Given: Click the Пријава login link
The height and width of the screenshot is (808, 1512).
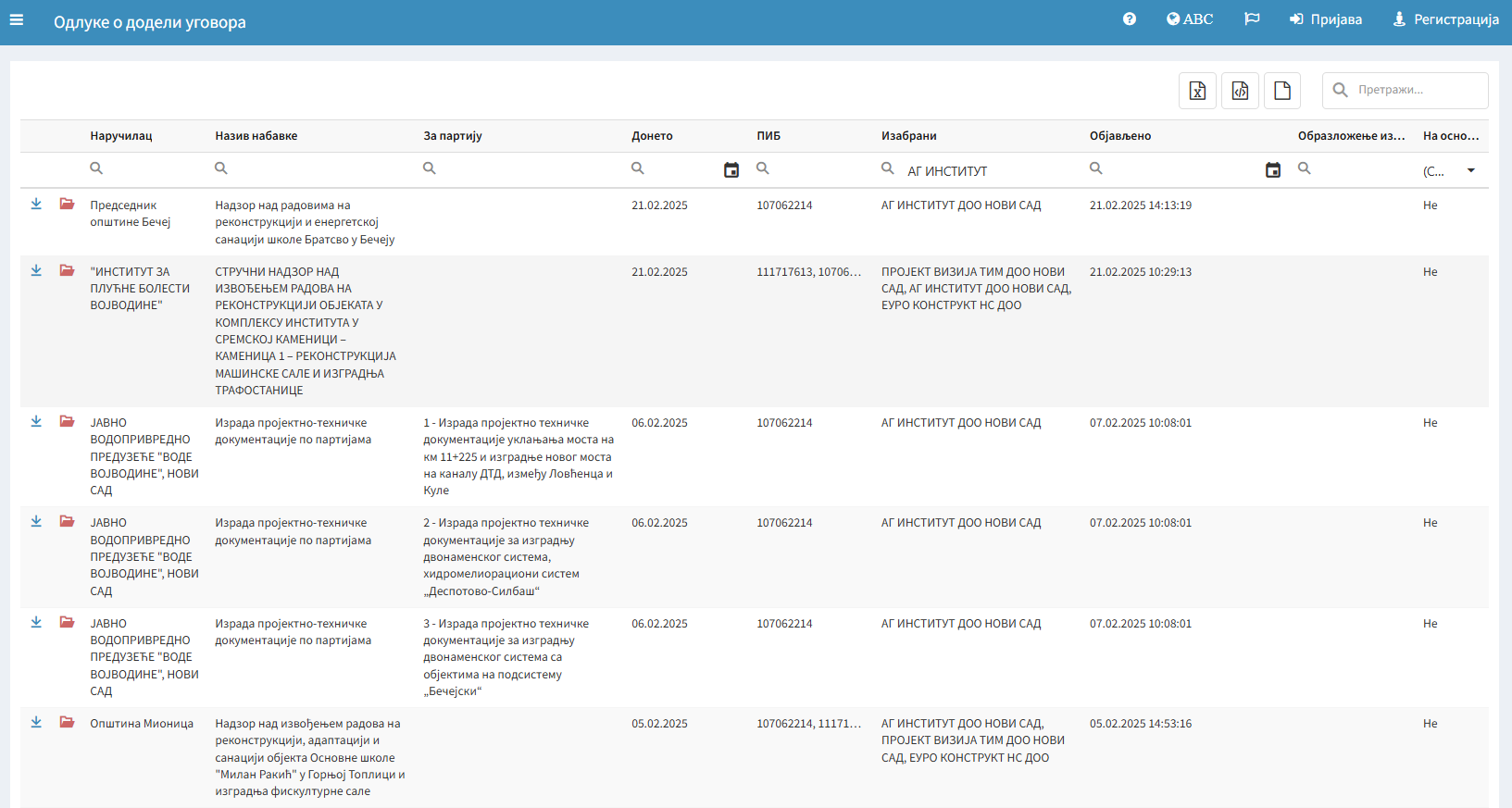Looking at the screenshot, I should [1326, 19].
